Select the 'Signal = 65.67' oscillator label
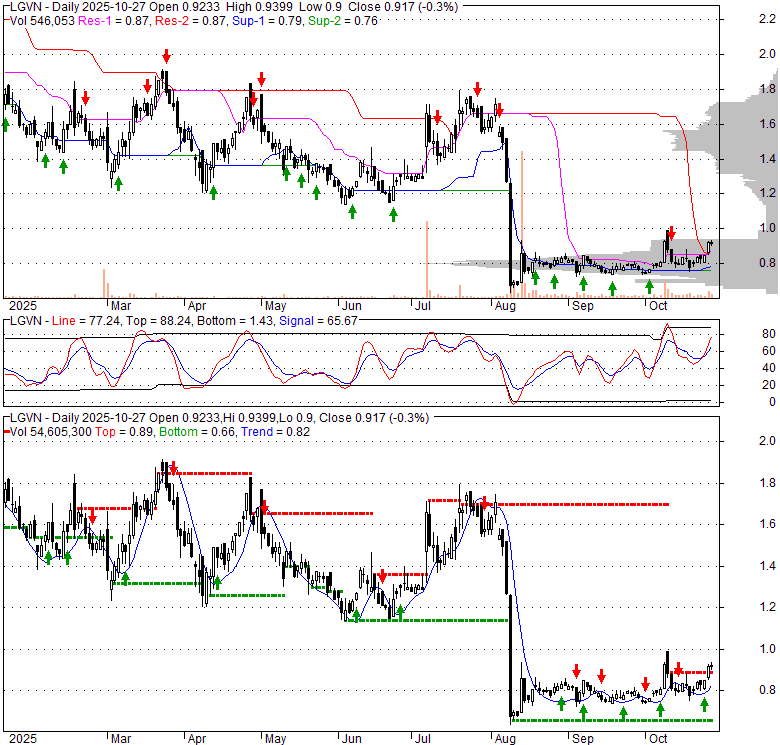Viewport: 780px width, 745px height. tap(318, 321)
